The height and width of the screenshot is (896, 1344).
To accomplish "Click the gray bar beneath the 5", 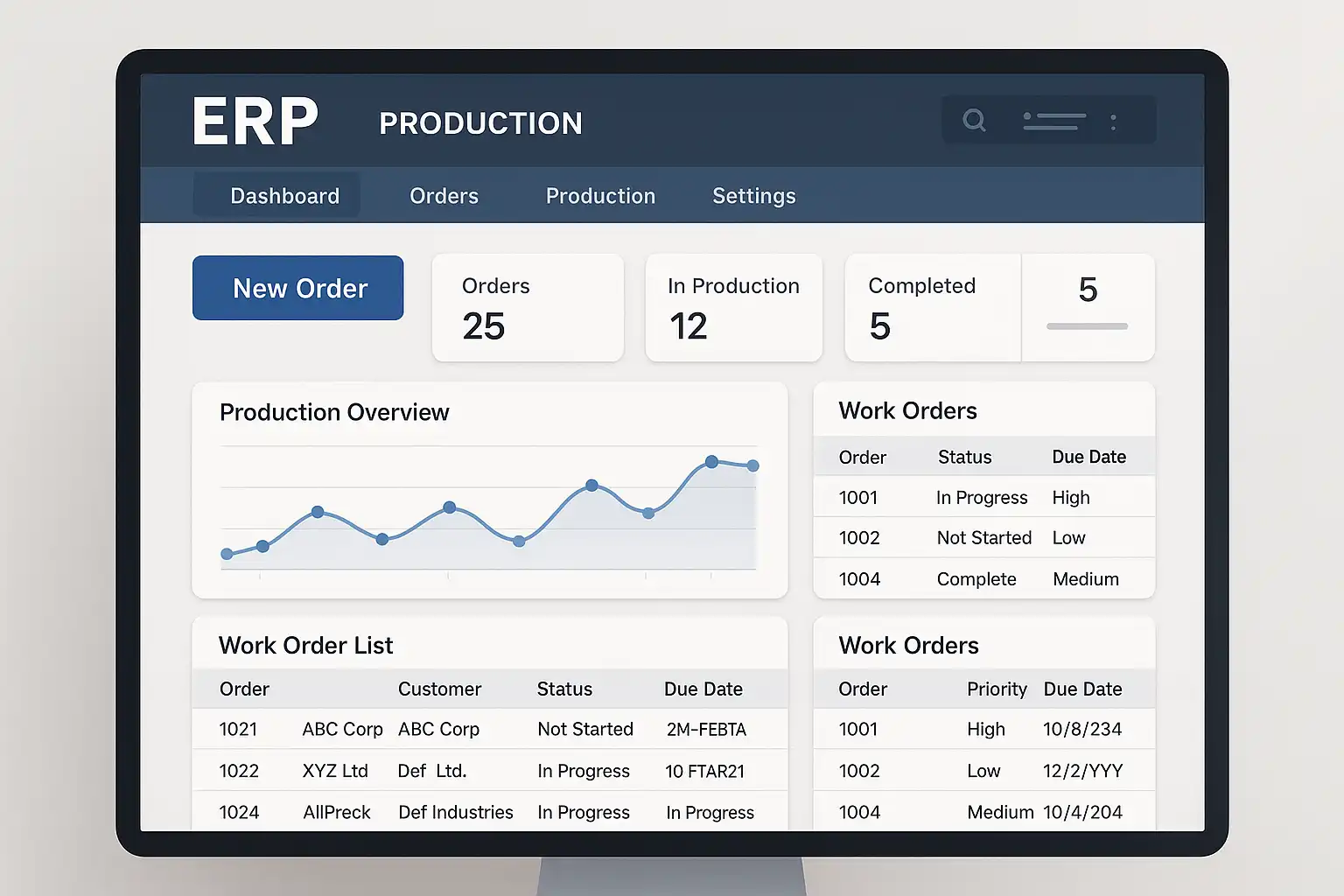I will pos(1087,326).
